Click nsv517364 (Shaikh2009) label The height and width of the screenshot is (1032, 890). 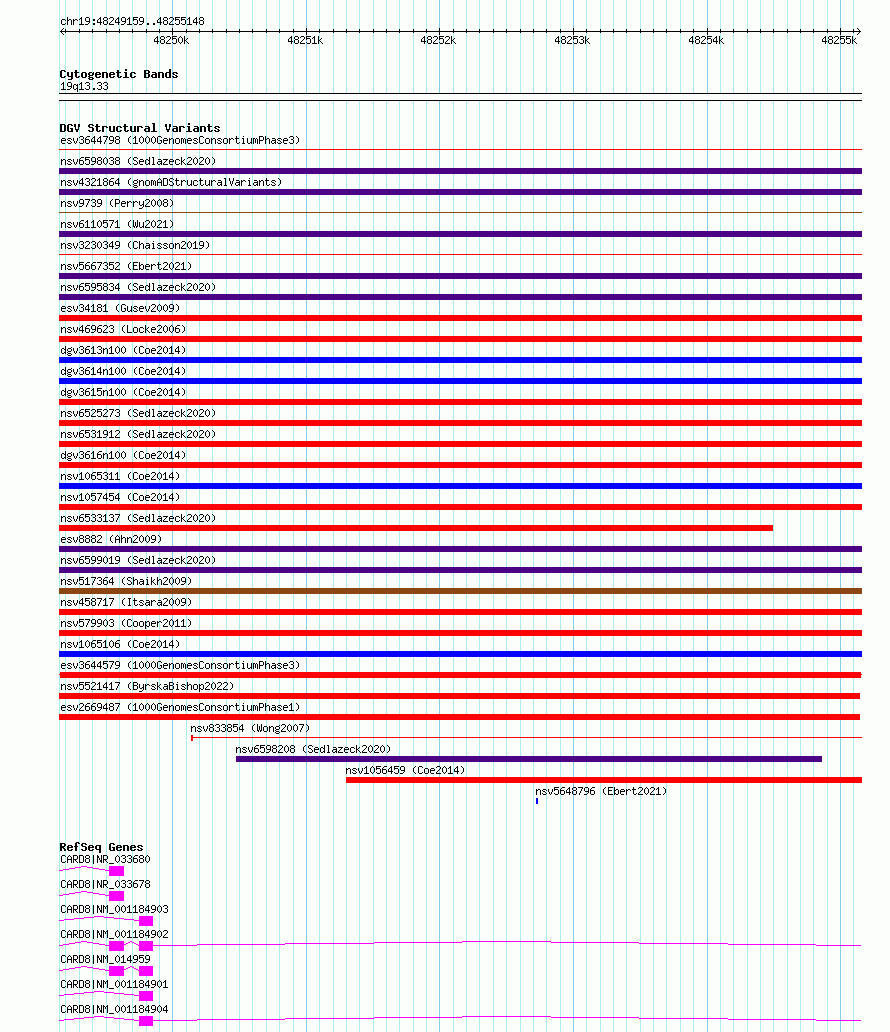pos(126,582)
